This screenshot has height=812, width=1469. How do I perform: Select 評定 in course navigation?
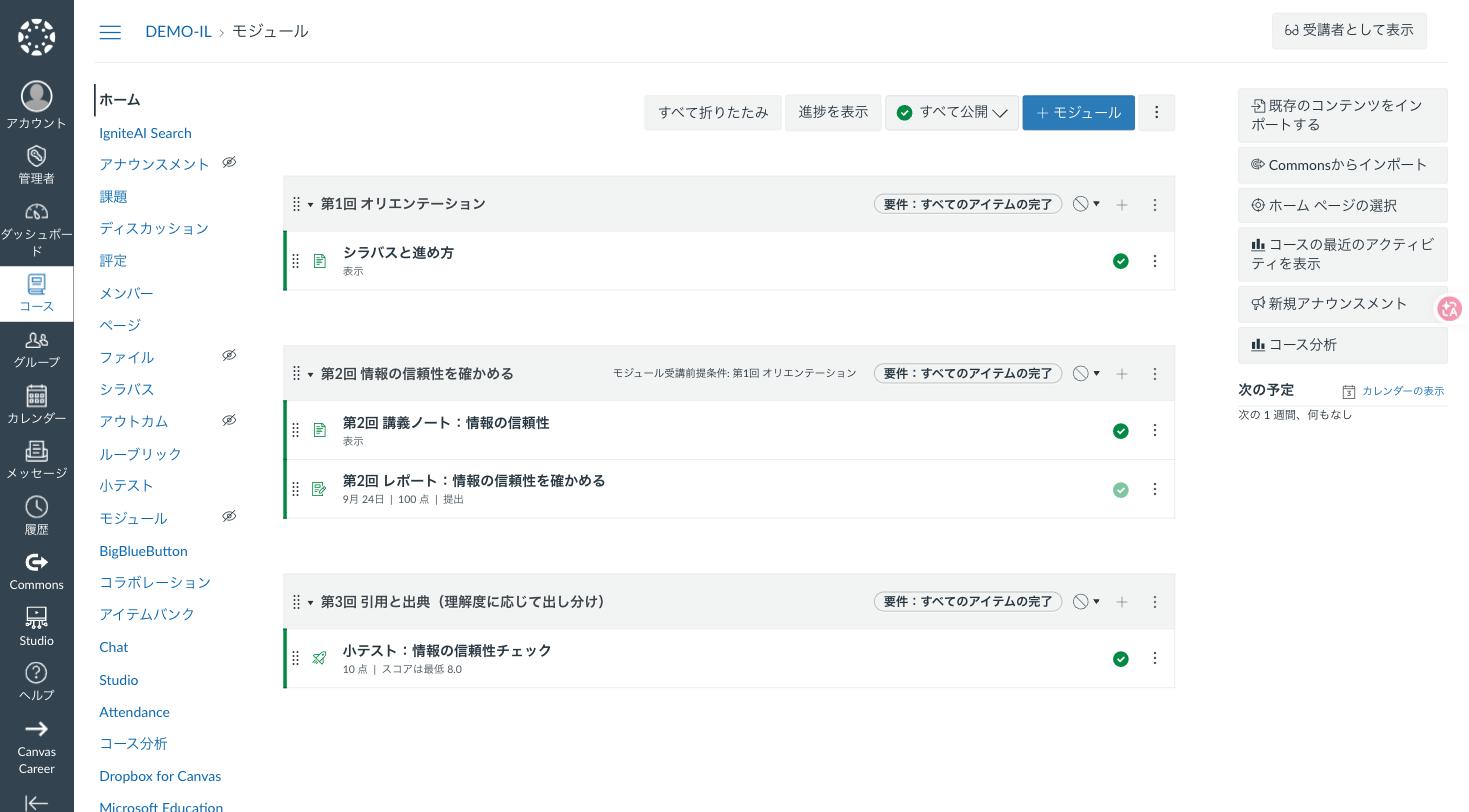pyautogui.click(x=113, y=261)
